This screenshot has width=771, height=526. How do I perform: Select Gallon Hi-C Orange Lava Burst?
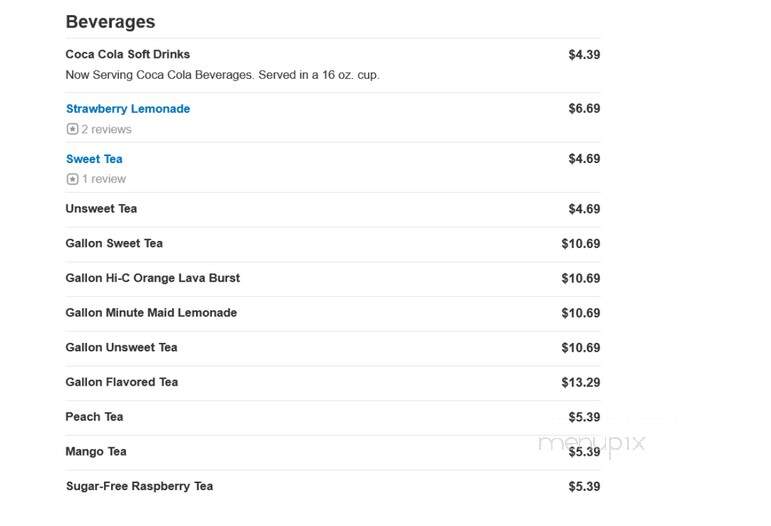(152, 278)
